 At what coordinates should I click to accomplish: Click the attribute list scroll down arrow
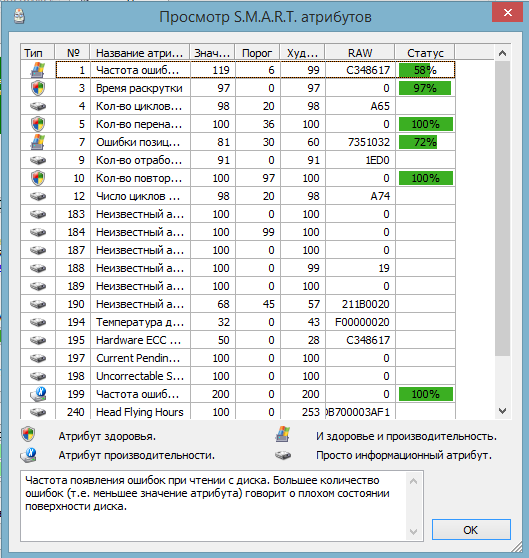[502, 411]
